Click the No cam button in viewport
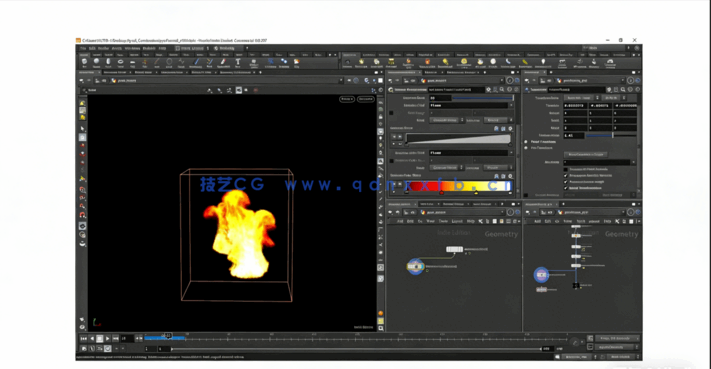The height and width of the screenshot is (369, 711). click(365, 99)
